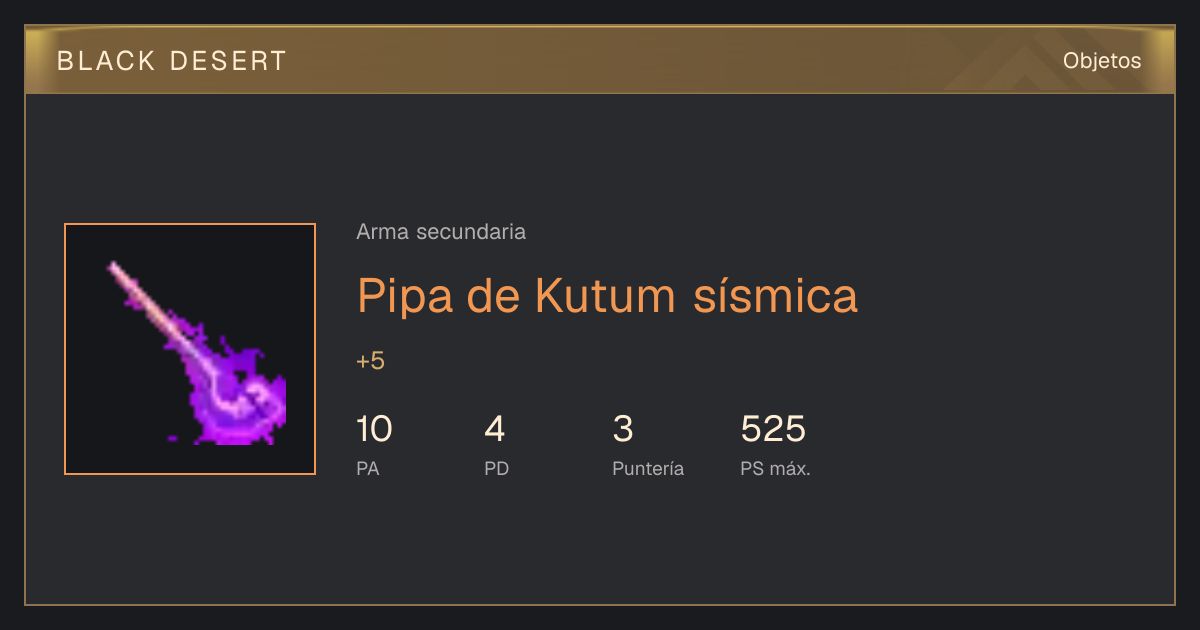1200x630 pixels.
Task: Click the +5 enhancement level text
Action: coord(370,361)
